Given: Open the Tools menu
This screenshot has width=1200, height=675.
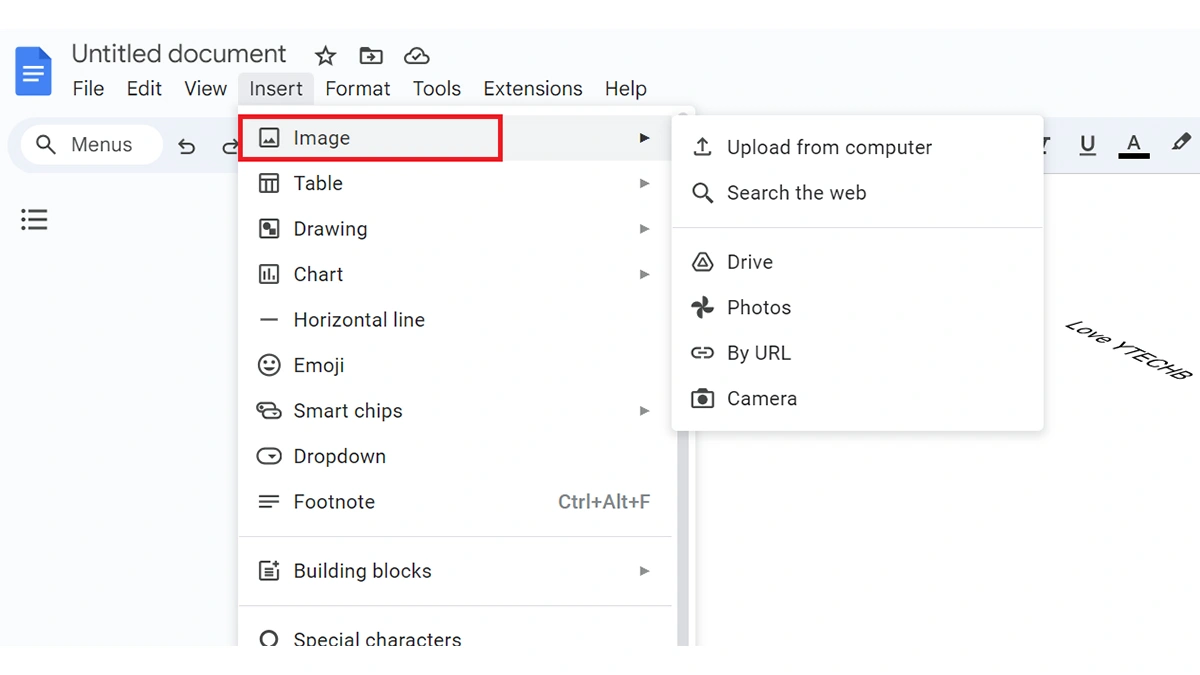Looking at the screenshot, I should click(437, 88).
